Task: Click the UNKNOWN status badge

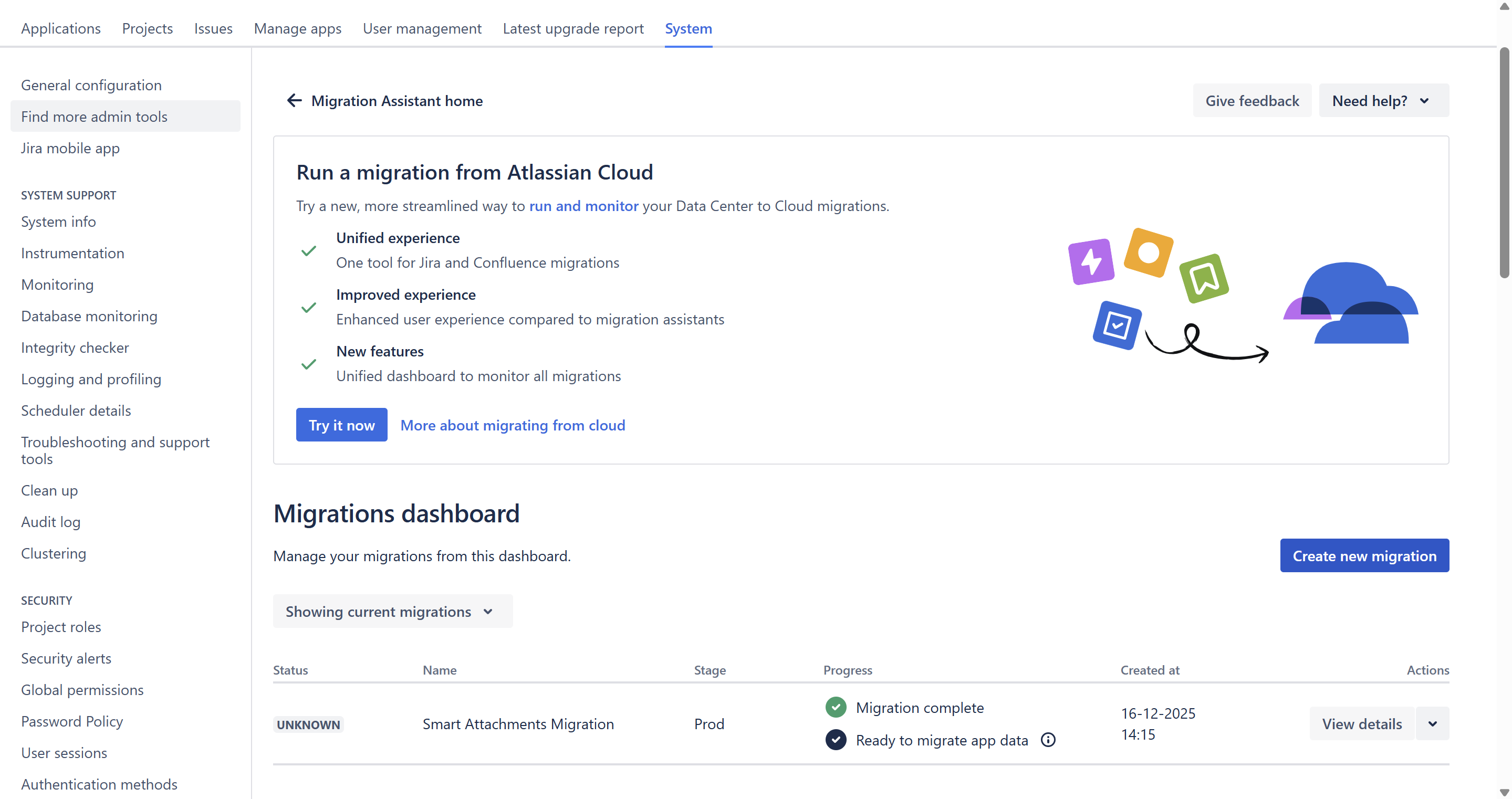Action: (308, 724)
